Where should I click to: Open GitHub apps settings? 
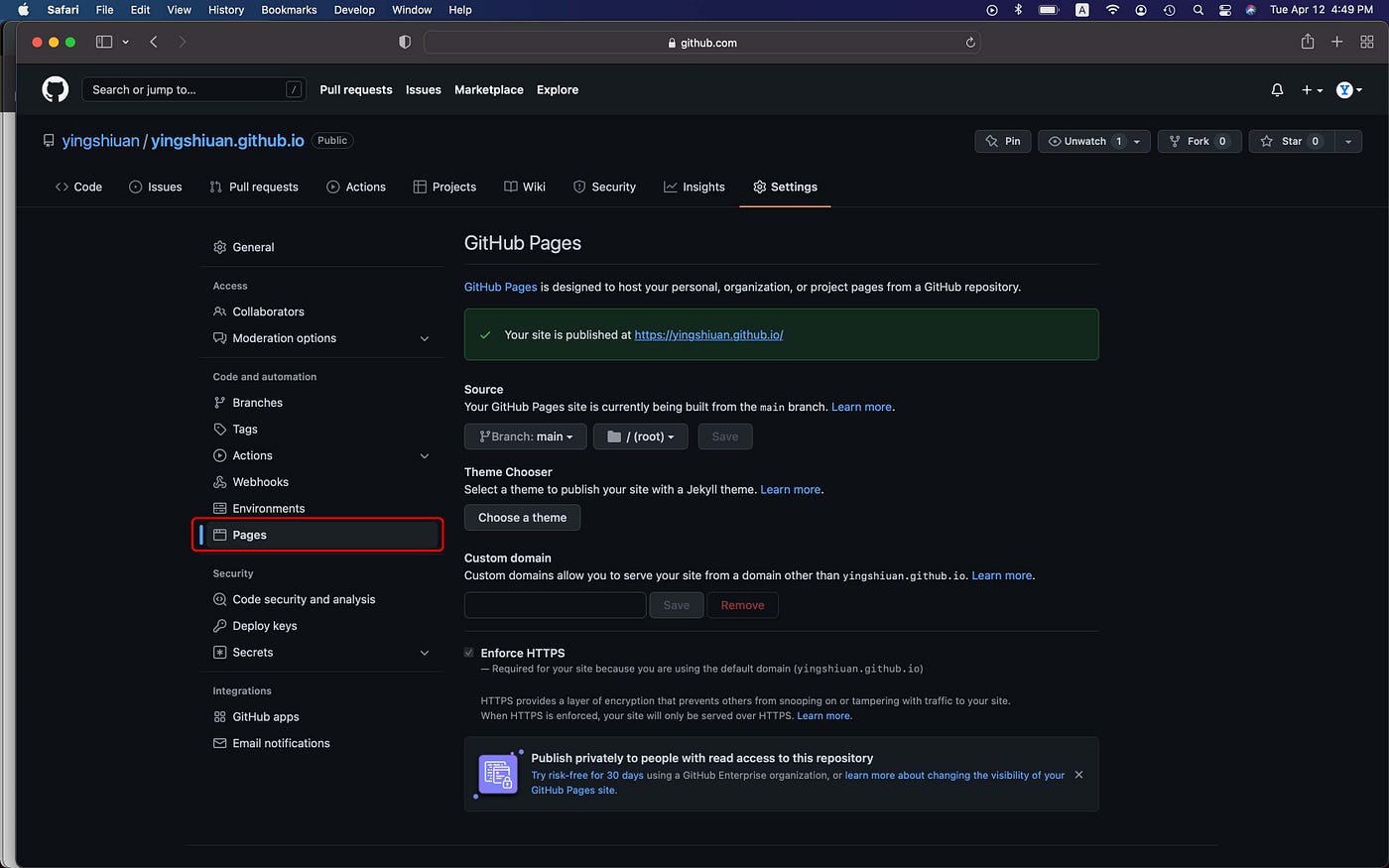(319, 717)
